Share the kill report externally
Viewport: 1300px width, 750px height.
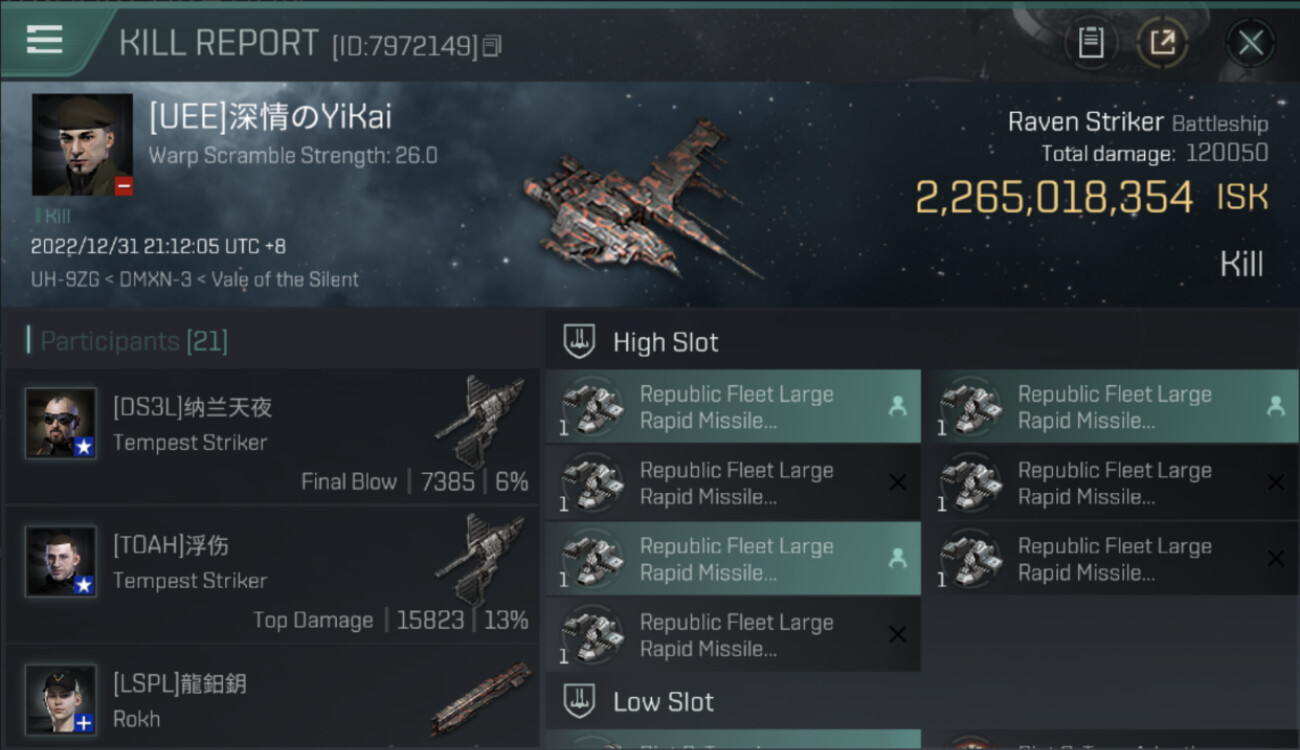pos(1162,42)
